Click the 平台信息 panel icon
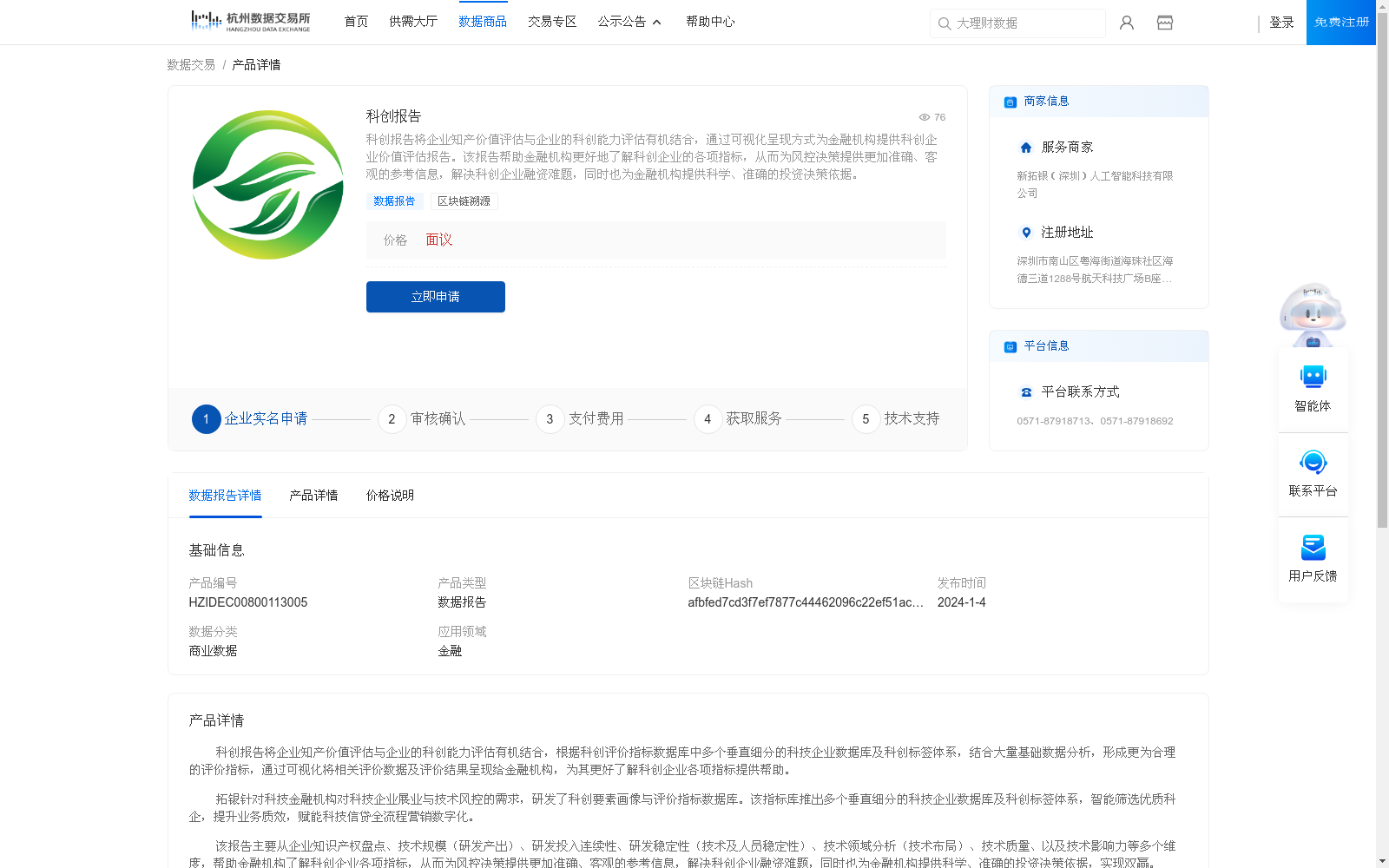Screen dimensions: 1389x868 click(1010, 346)
